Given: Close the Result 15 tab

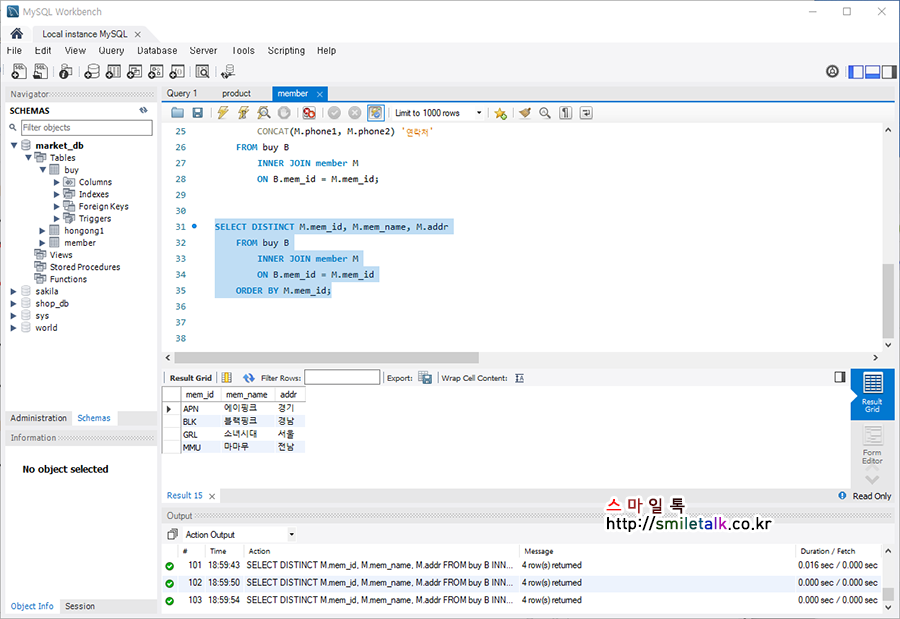Looking at the screenshot, I should click(212, 496).
